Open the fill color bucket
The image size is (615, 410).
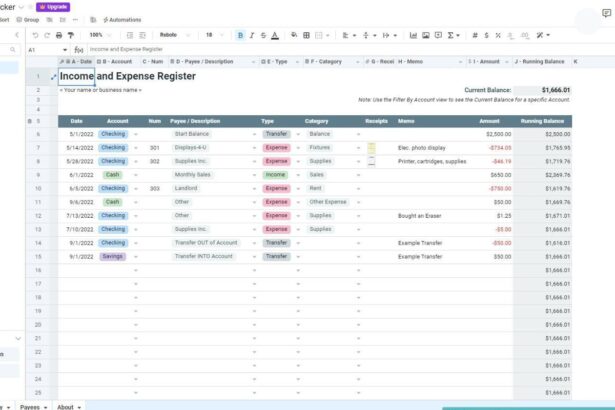294,35
